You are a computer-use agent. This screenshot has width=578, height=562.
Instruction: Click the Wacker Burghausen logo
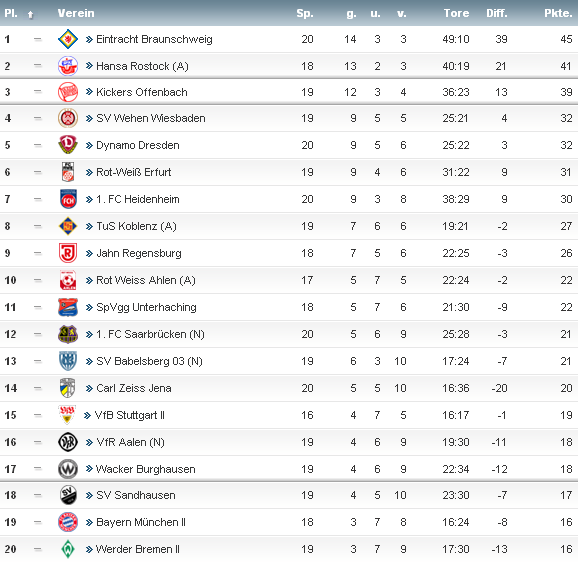[x=68, y=469]
